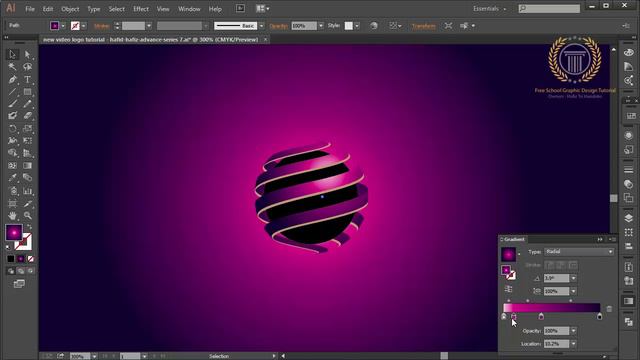640x360 pixels.
Task: Enable Draw Behind mode
Action: pos(20,271)
